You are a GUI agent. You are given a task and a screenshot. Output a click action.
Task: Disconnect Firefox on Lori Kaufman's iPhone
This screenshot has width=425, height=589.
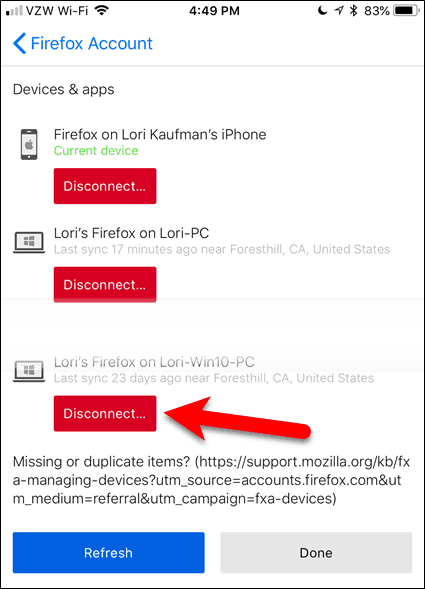tap(105, 186)
